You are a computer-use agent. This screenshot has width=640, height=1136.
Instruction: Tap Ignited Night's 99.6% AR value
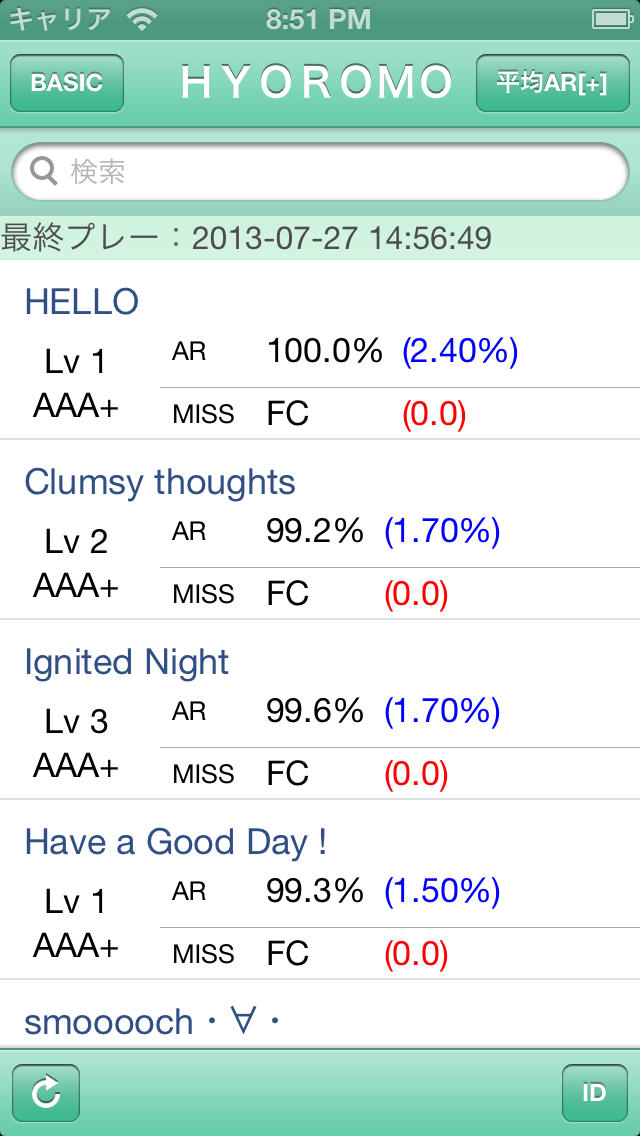[x=314, y=711]
